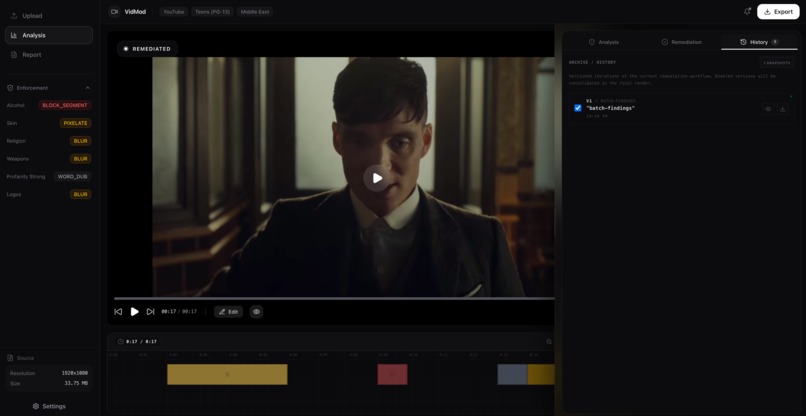Change the Religion BLUR action
This screenshot has width=806, height=416.
81,141
